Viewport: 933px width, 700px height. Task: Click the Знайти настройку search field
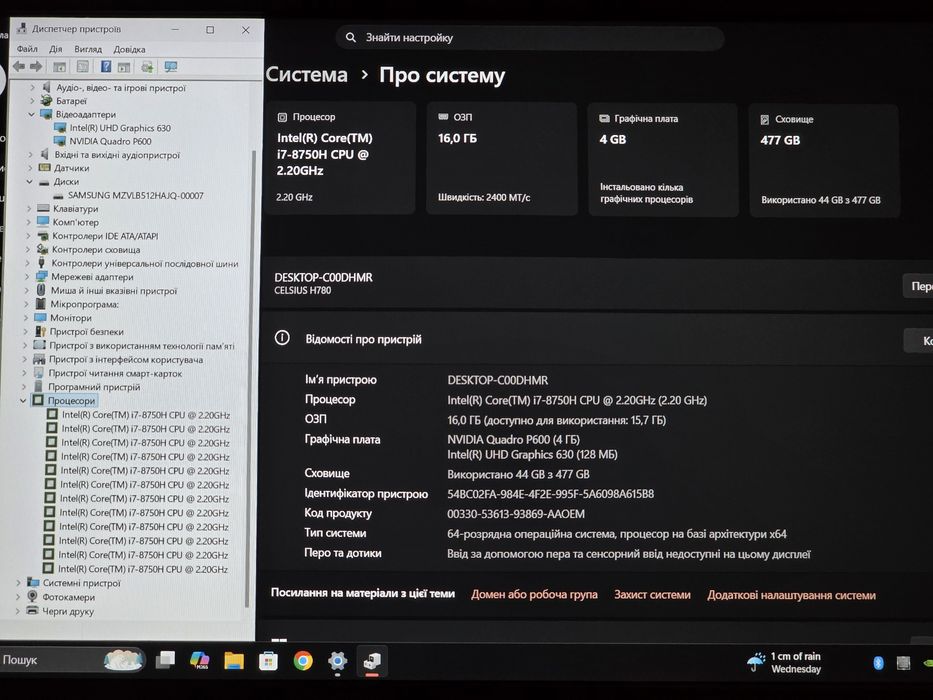[x=530, y=38]
